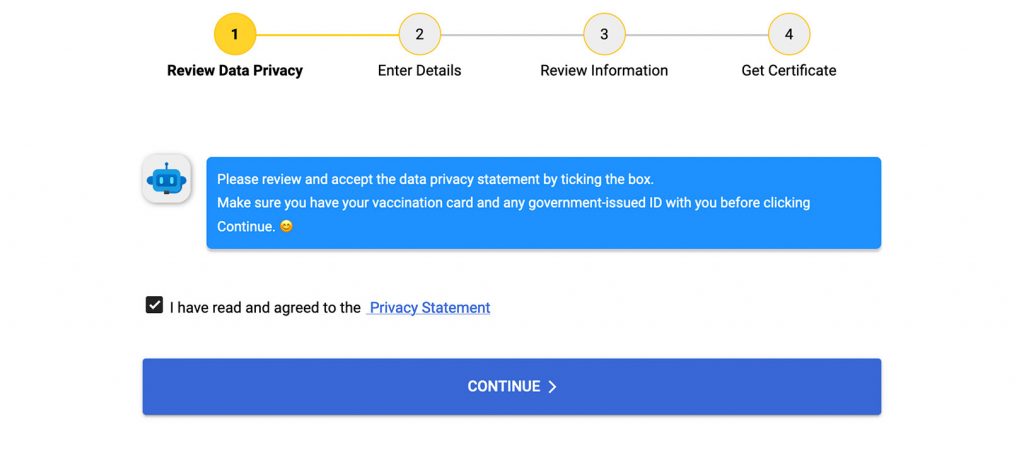Image resolution: width=1024 pixels, height=468 pixels.
Task: Open the Review Data Privacy step label
Action: pyautogui.click(x=235, y=70)
